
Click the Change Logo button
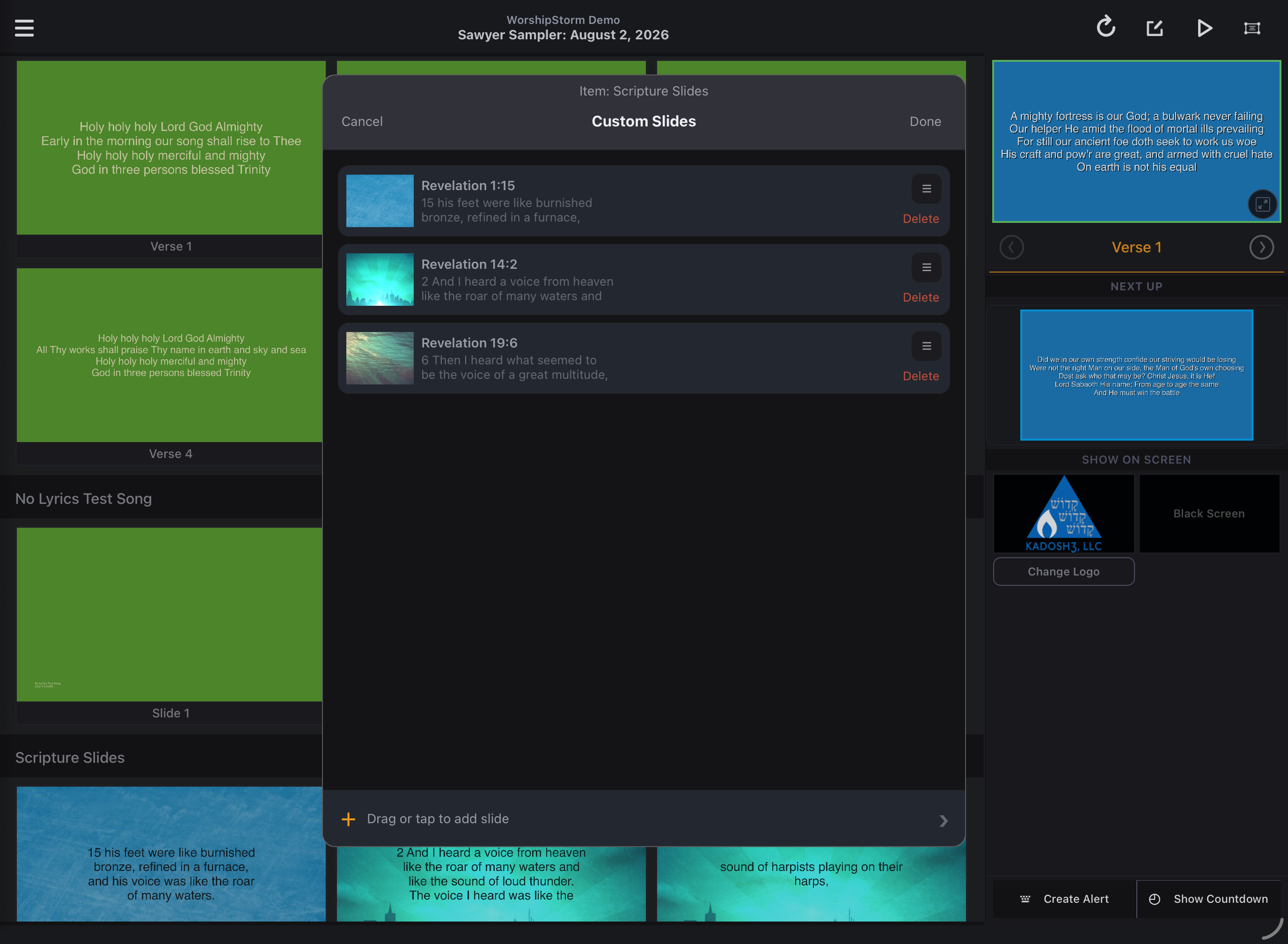coord(1063,571)
